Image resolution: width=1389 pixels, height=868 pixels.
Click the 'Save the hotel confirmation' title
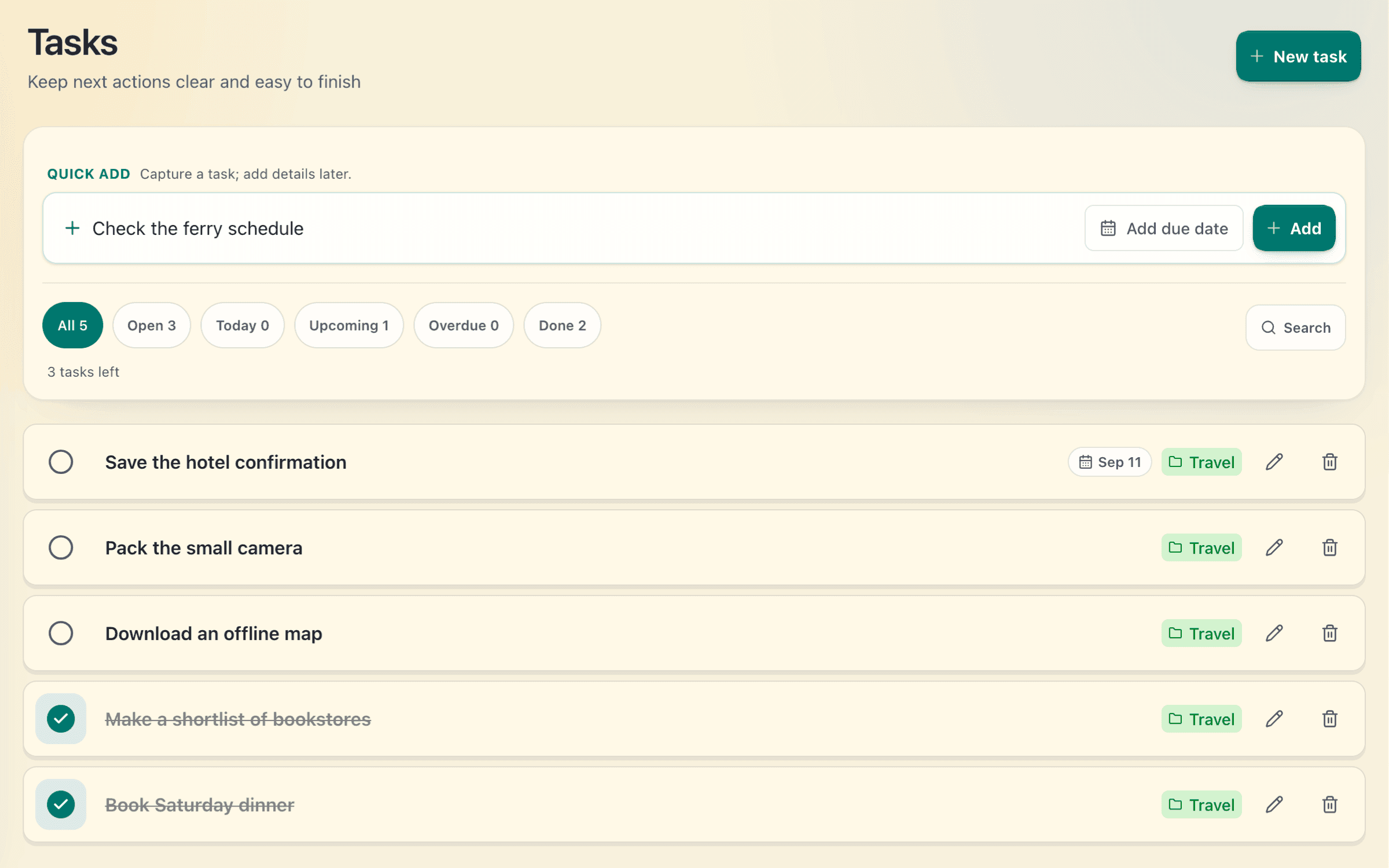pyautogui.click(x=226, y=462)
